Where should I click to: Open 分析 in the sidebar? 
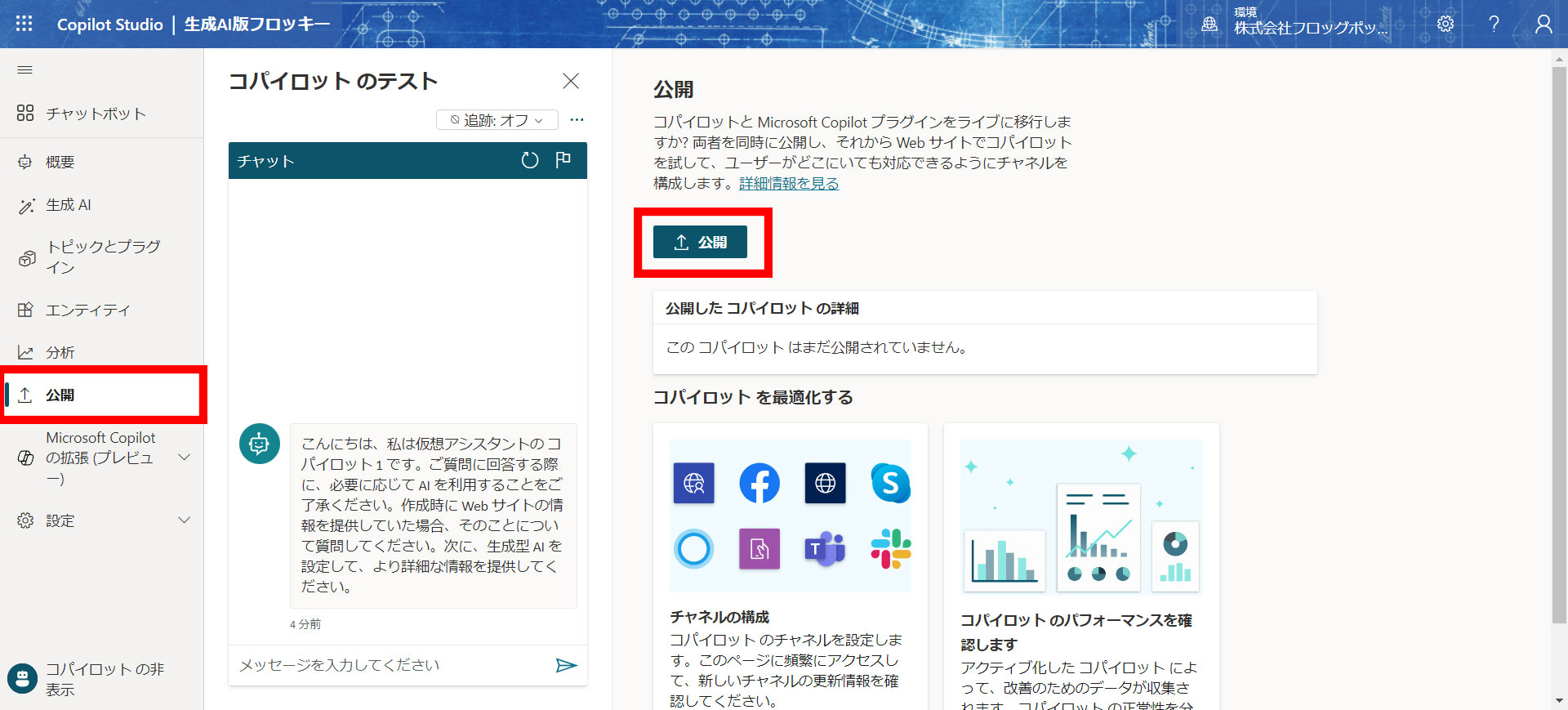(x=101, y=352)
